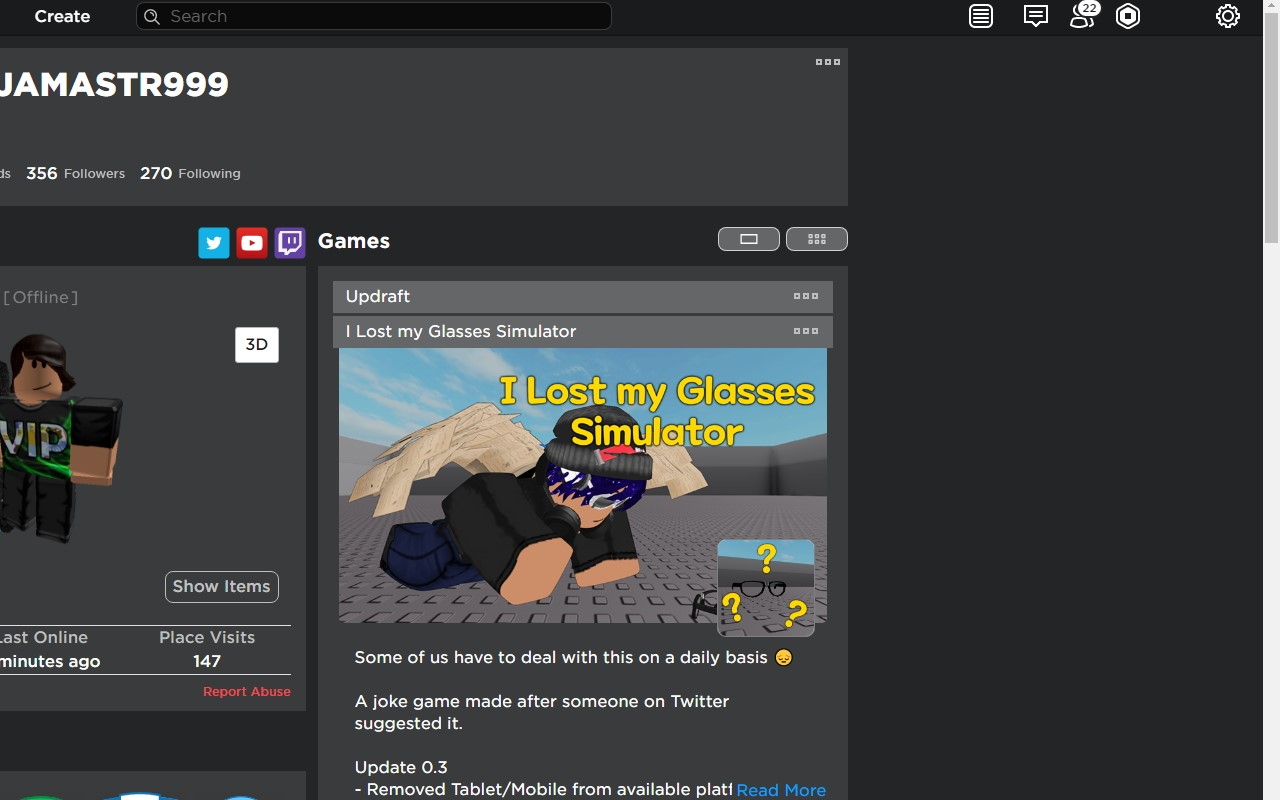Open the chat messages icon
This screenshot has width=1280, height=800.
(1036, 16)
